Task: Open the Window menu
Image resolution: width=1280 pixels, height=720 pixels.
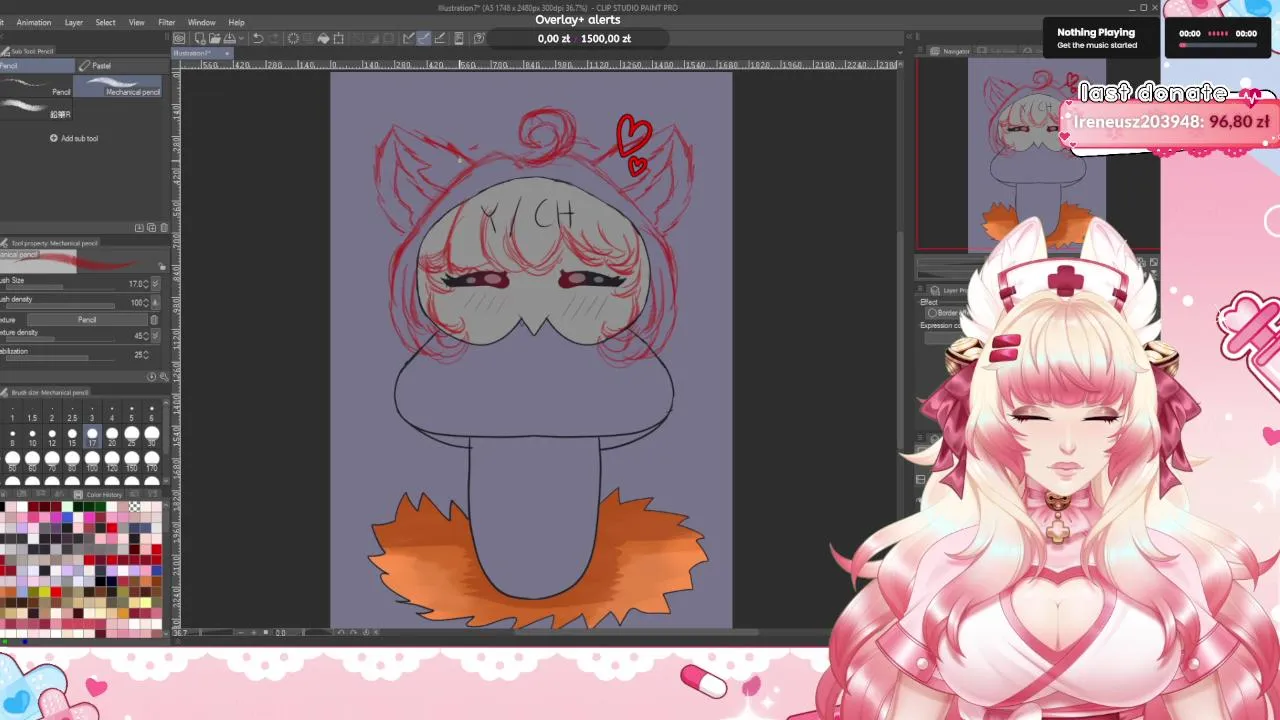Action: [x=201, y=22]
